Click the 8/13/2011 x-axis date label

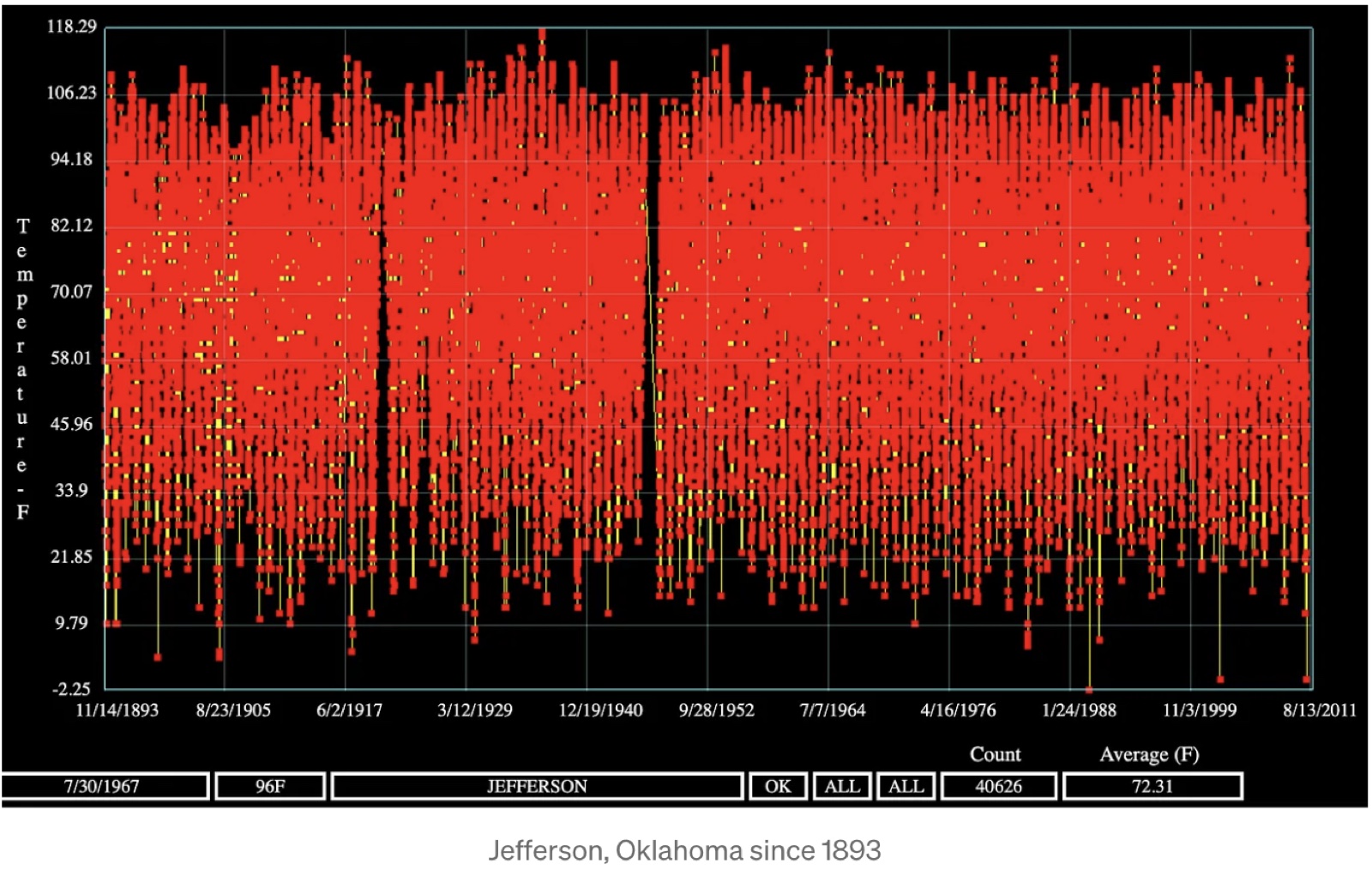(x=1320, y=710)
